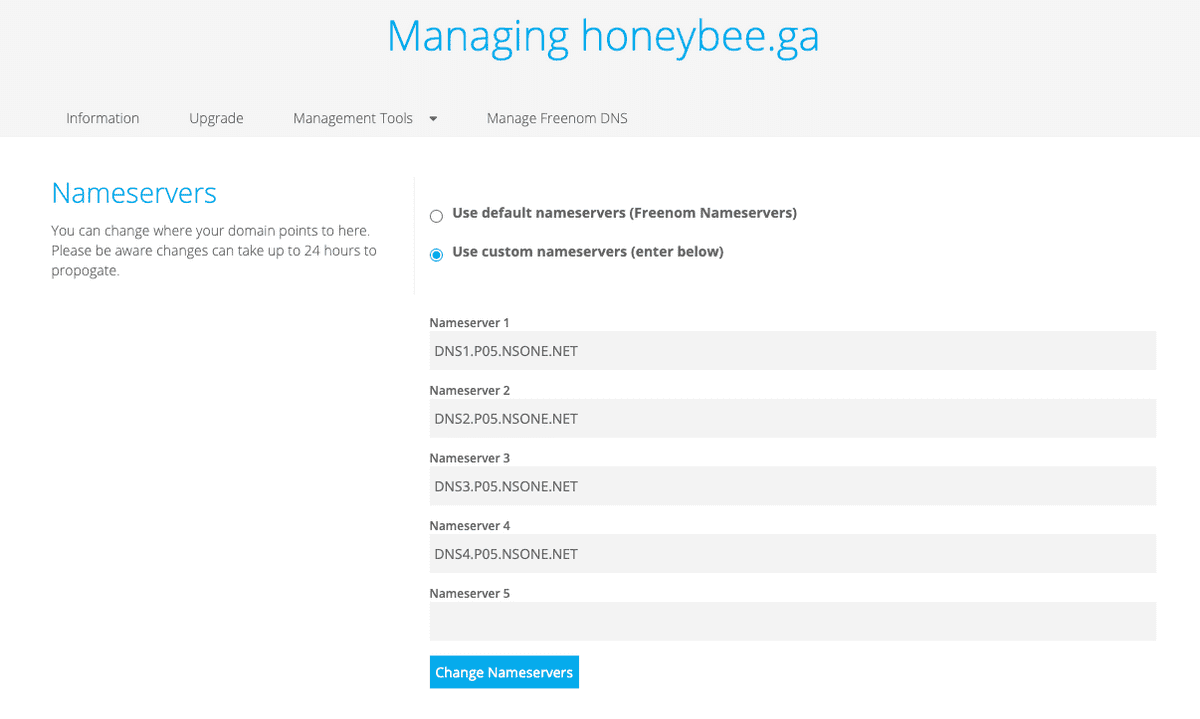Click the 'Use custom nameservers (enter below)' label text
The image size is (1200, 719).
pyautogui.click(x=587, y=252)
